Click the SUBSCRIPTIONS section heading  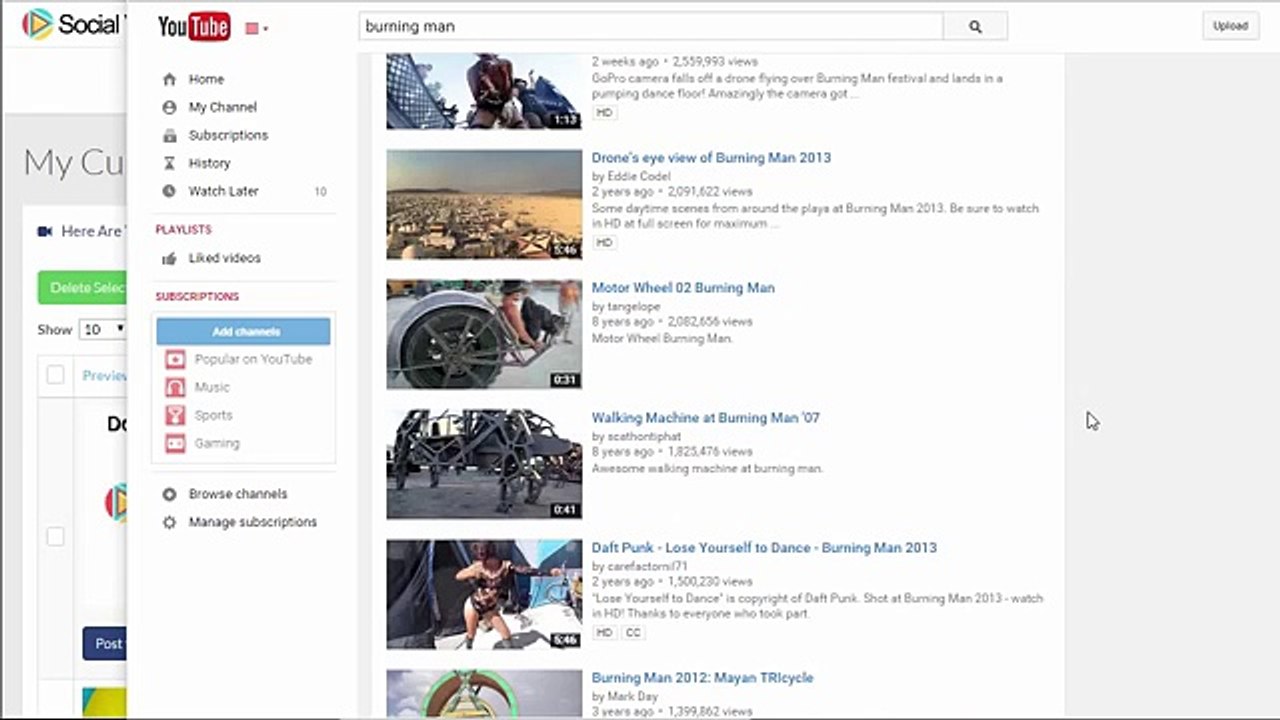tap(197, 297)
